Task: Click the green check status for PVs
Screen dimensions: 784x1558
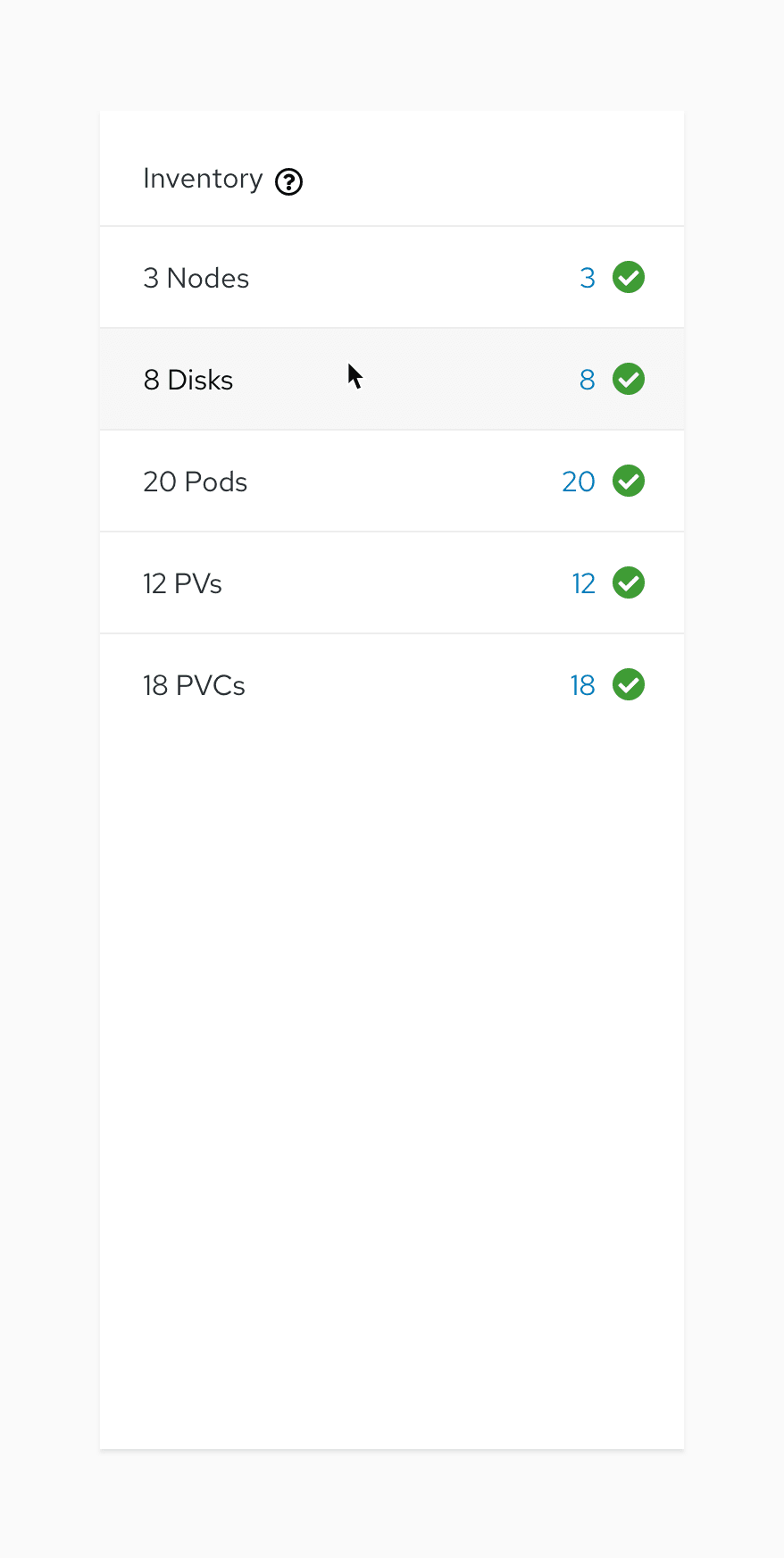Action: [x=629, y=582]
